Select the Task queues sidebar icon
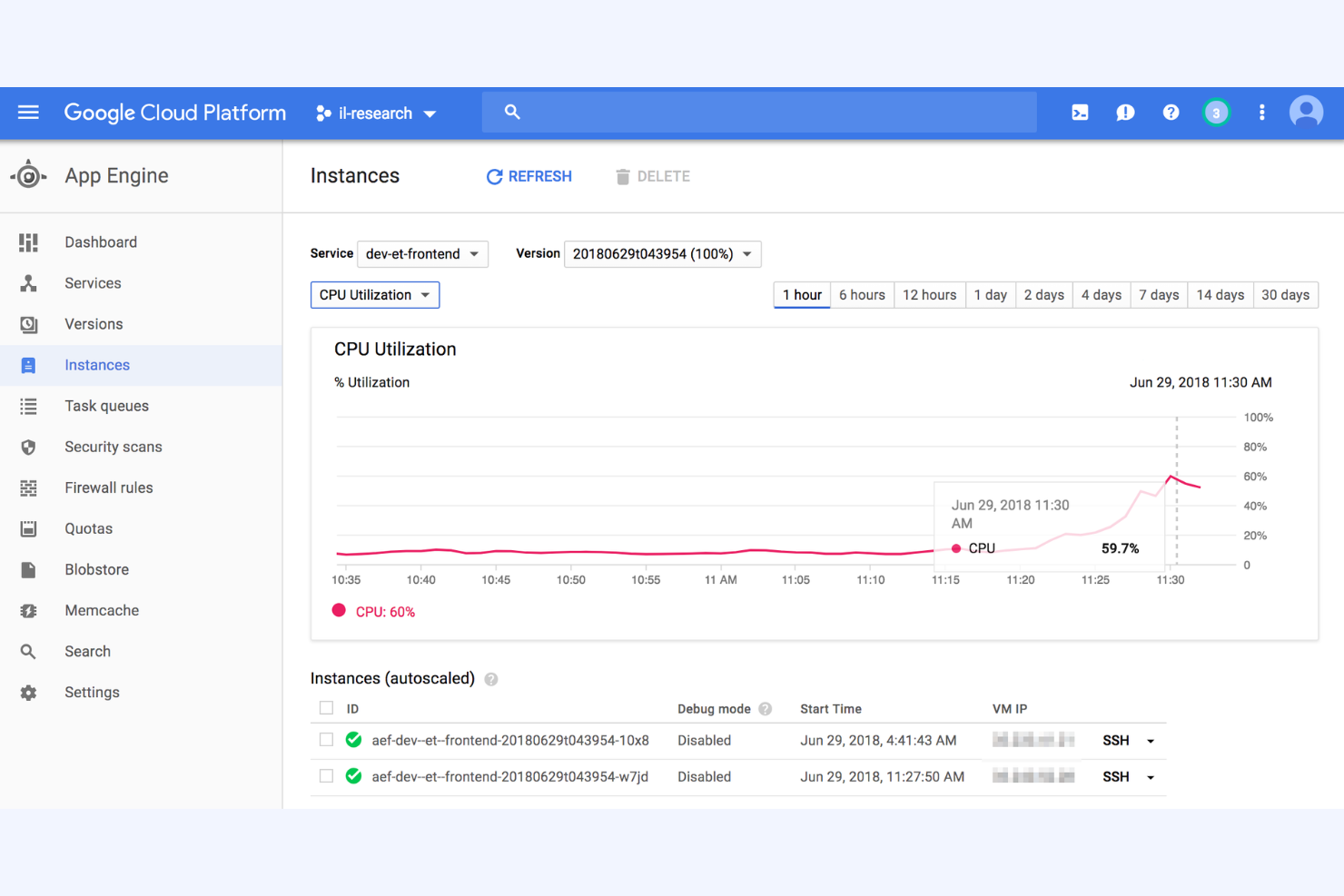Screen dimensions: 1344x896 point(28,406)
